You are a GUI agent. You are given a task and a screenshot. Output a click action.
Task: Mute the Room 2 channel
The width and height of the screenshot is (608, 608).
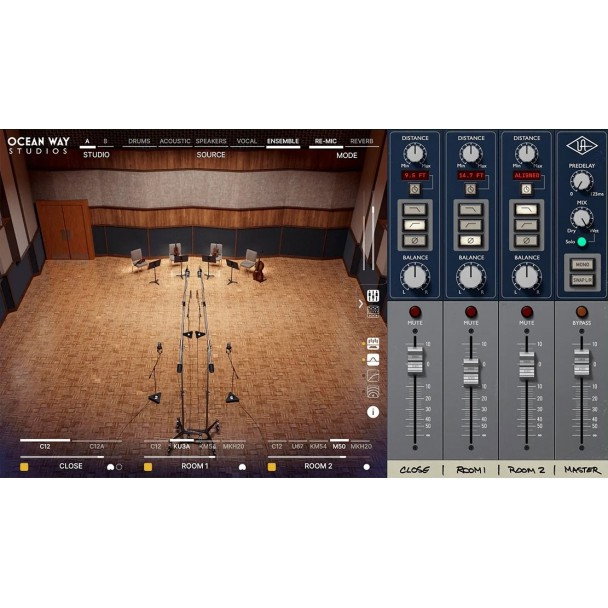(527, 312)
